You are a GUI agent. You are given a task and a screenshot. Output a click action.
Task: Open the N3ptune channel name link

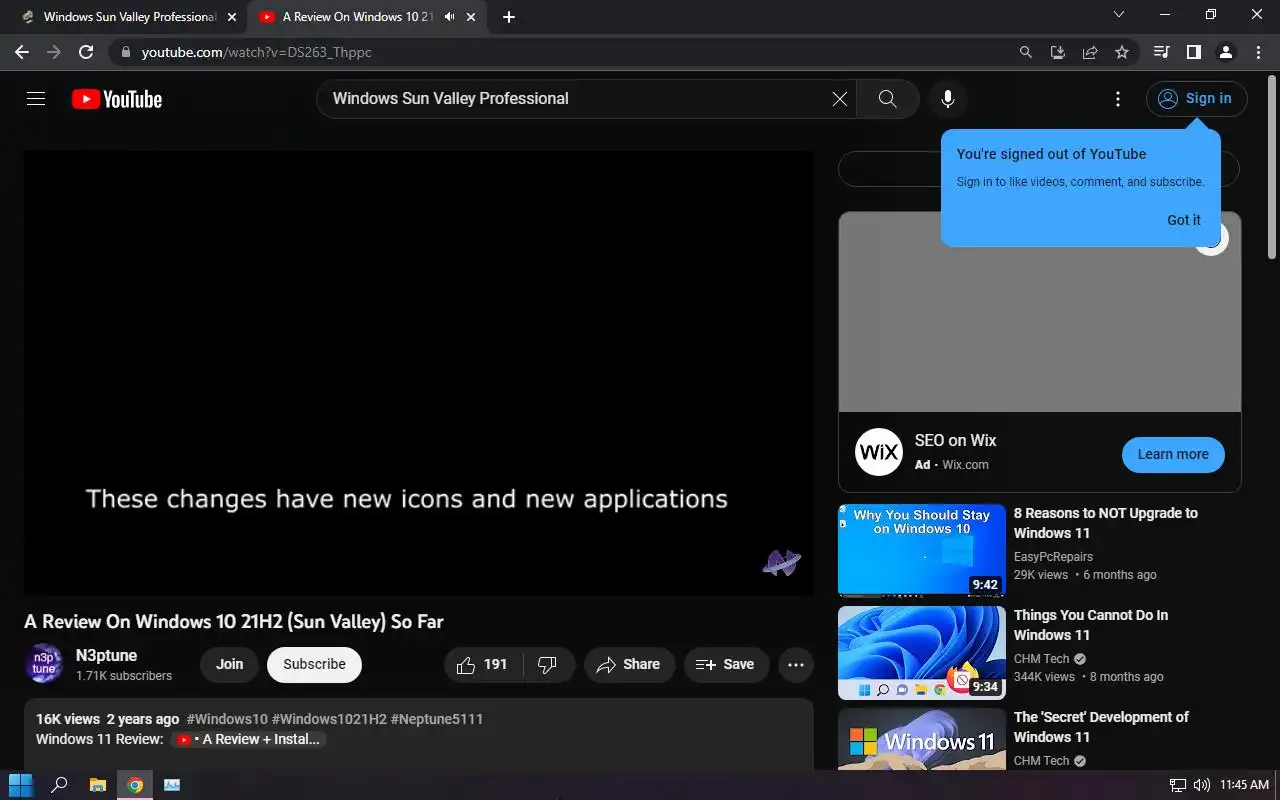[106, 656]
